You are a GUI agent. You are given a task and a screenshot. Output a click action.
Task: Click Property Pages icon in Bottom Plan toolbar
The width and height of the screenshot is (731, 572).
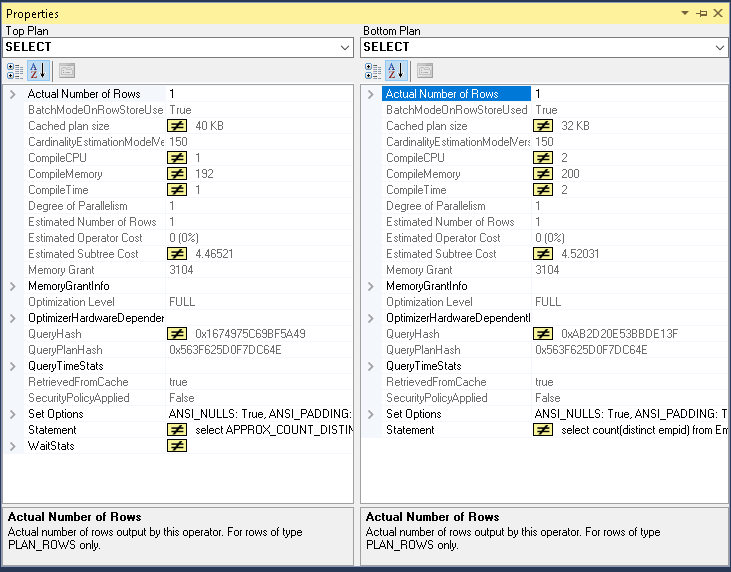(x=425, y=70)
